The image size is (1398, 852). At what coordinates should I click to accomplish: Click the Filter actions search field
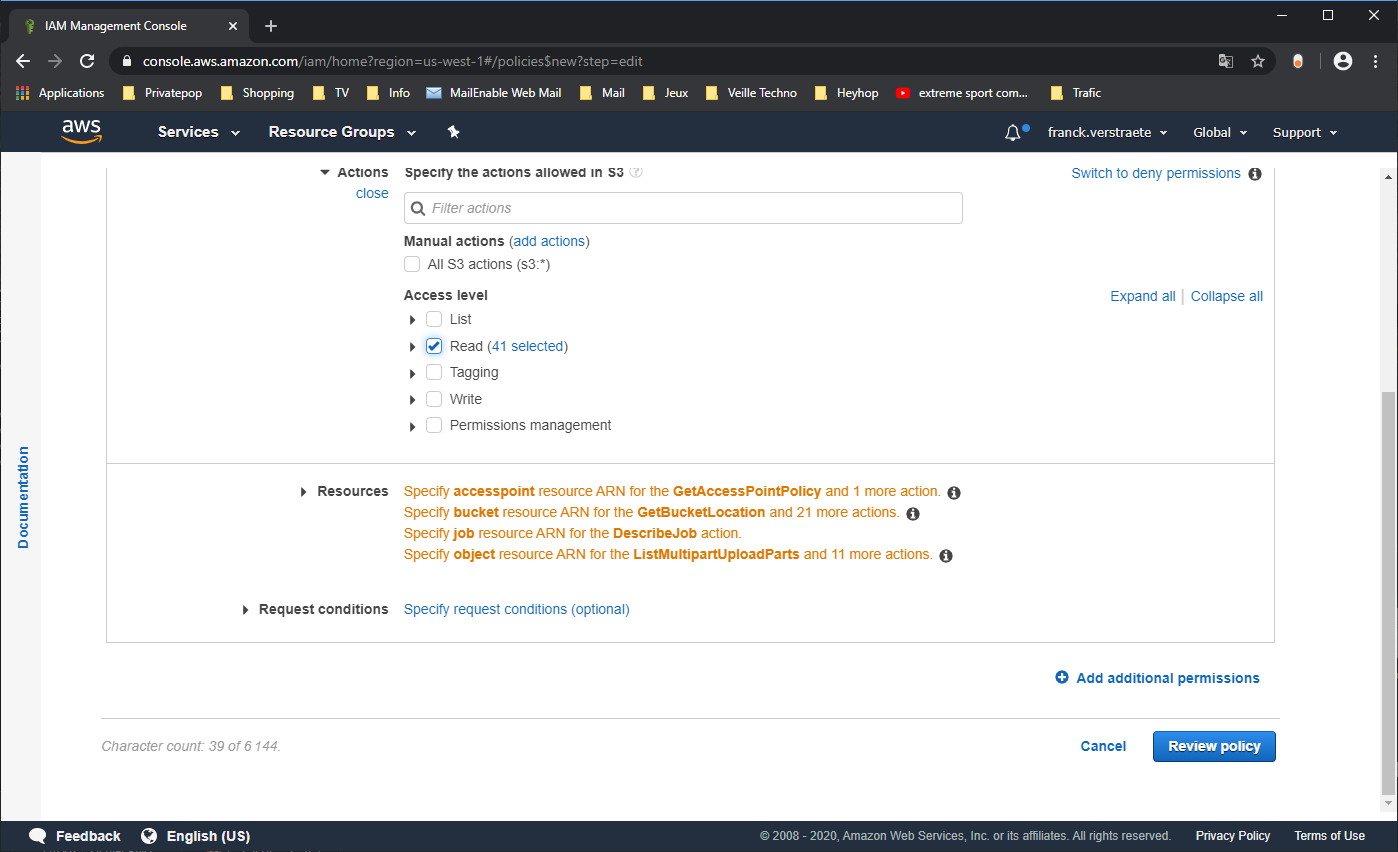click(x=683, y=208)
